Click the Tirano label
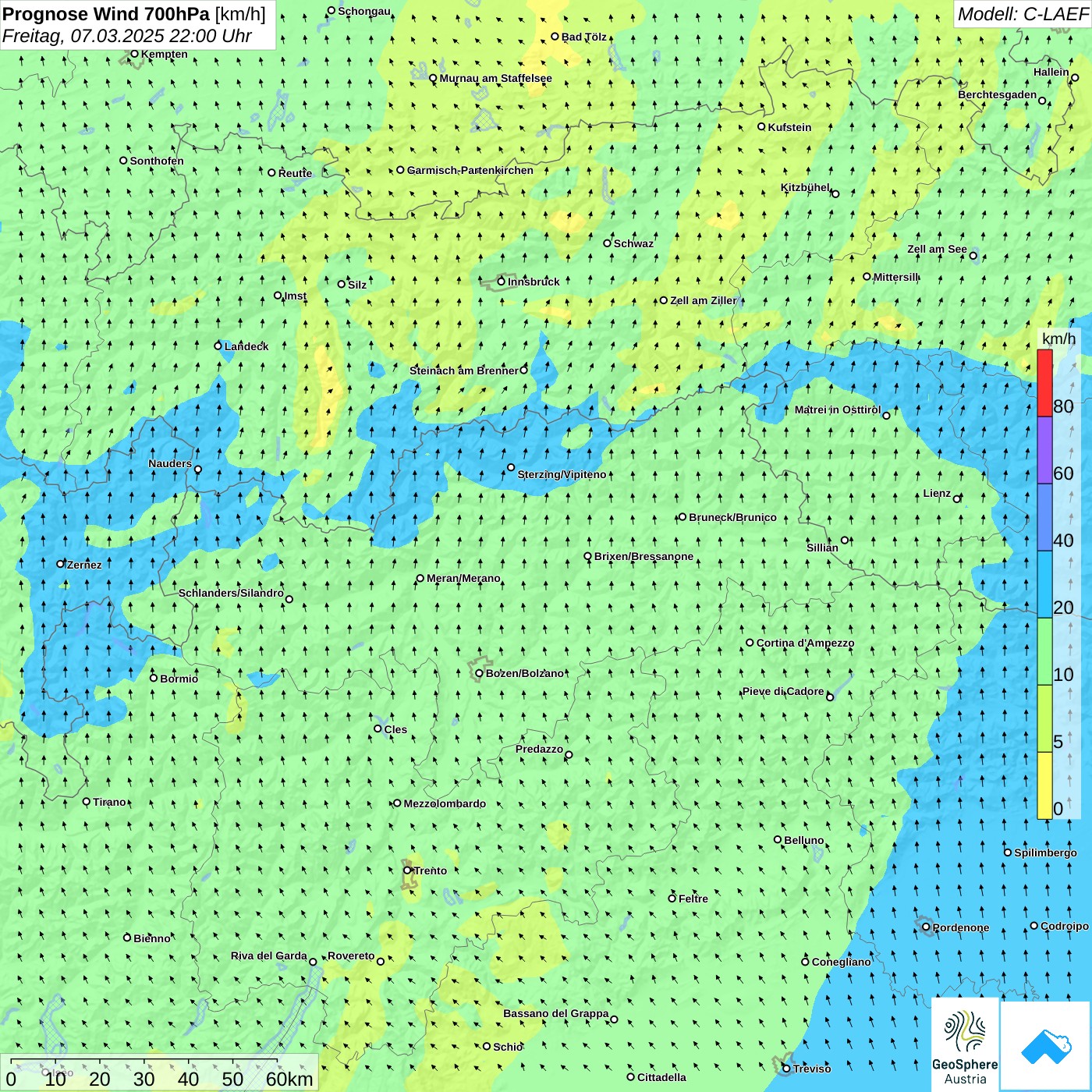This screenshot has height=1092, width=1092. (109, 802)
